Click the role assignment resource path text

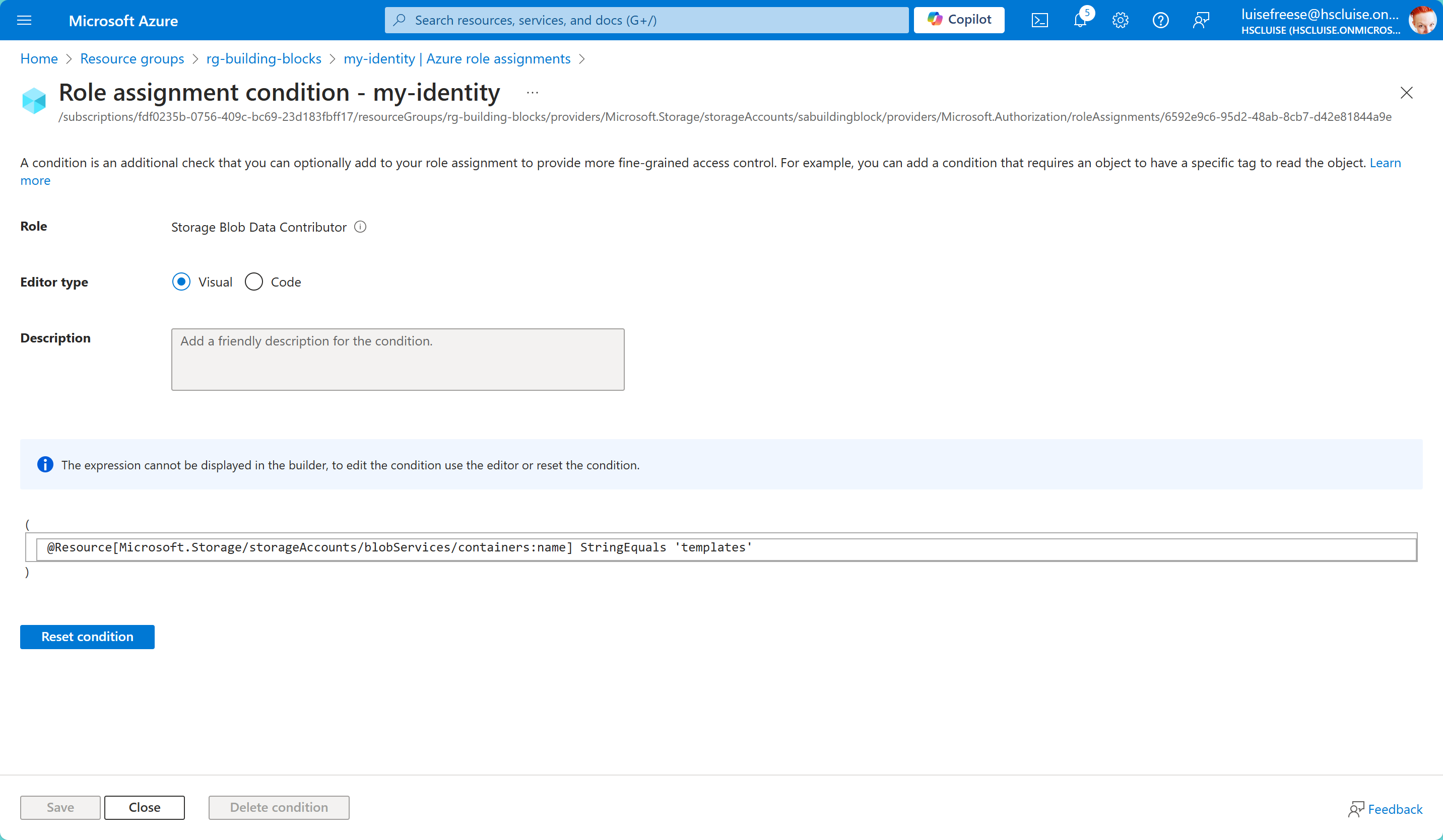click(x=725, y=117)
